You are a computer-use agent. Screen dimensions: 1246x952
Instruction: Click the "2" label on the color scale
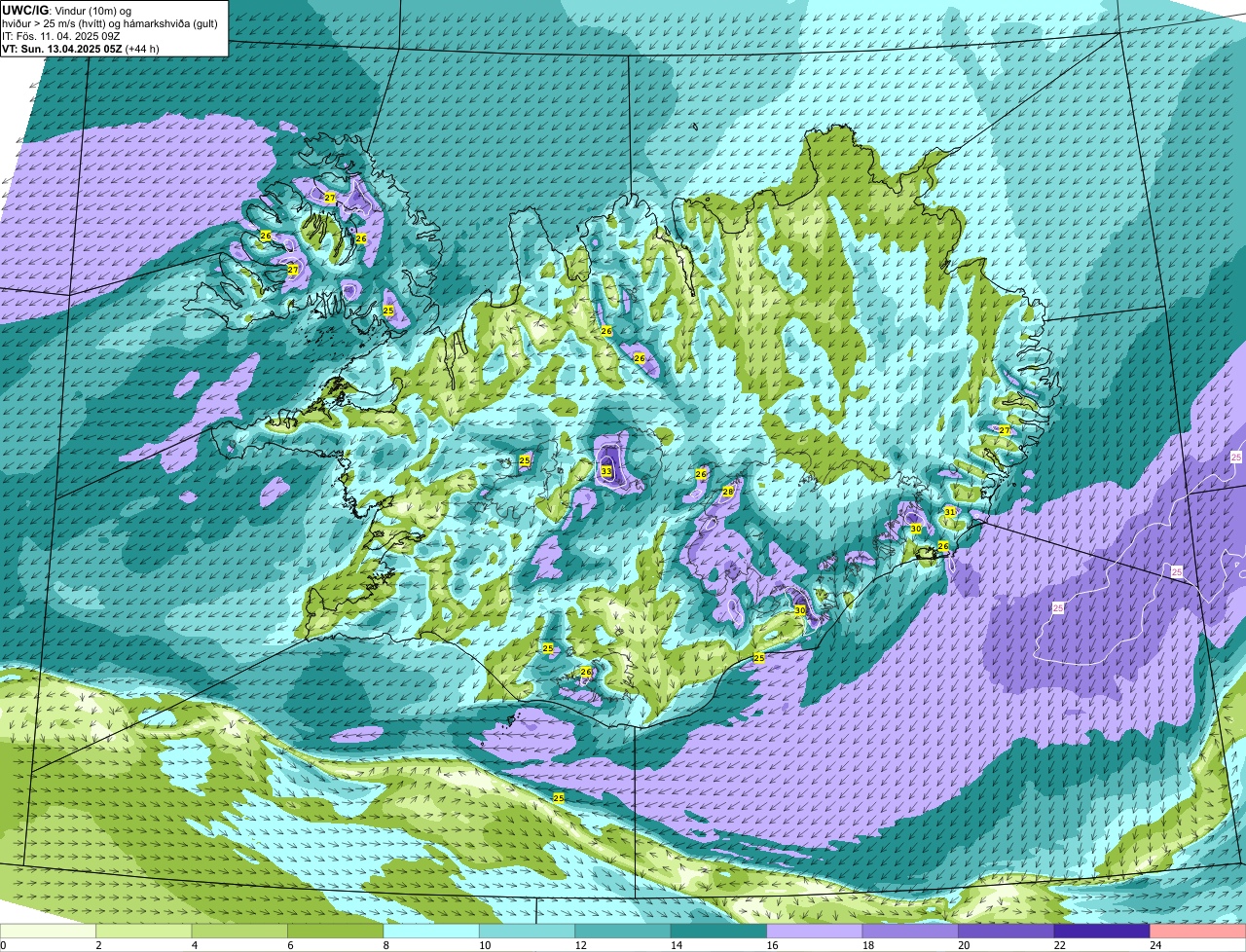98,945
